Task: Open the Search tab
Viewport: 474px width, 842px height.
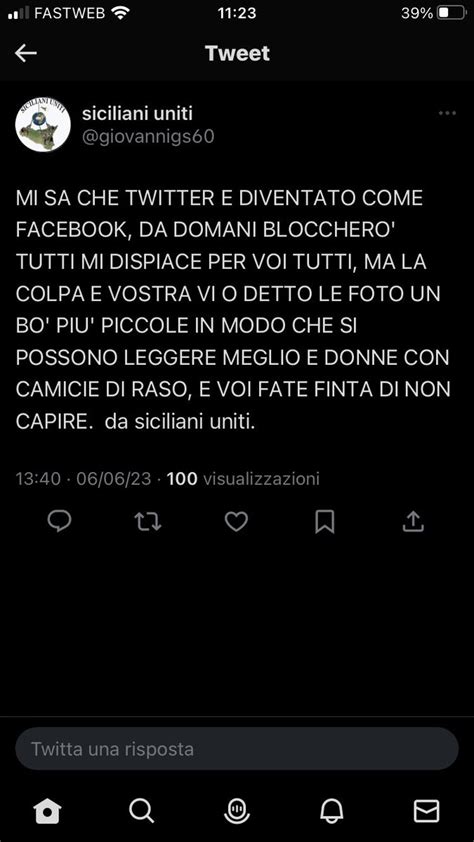Action: [x=142, y=811]
